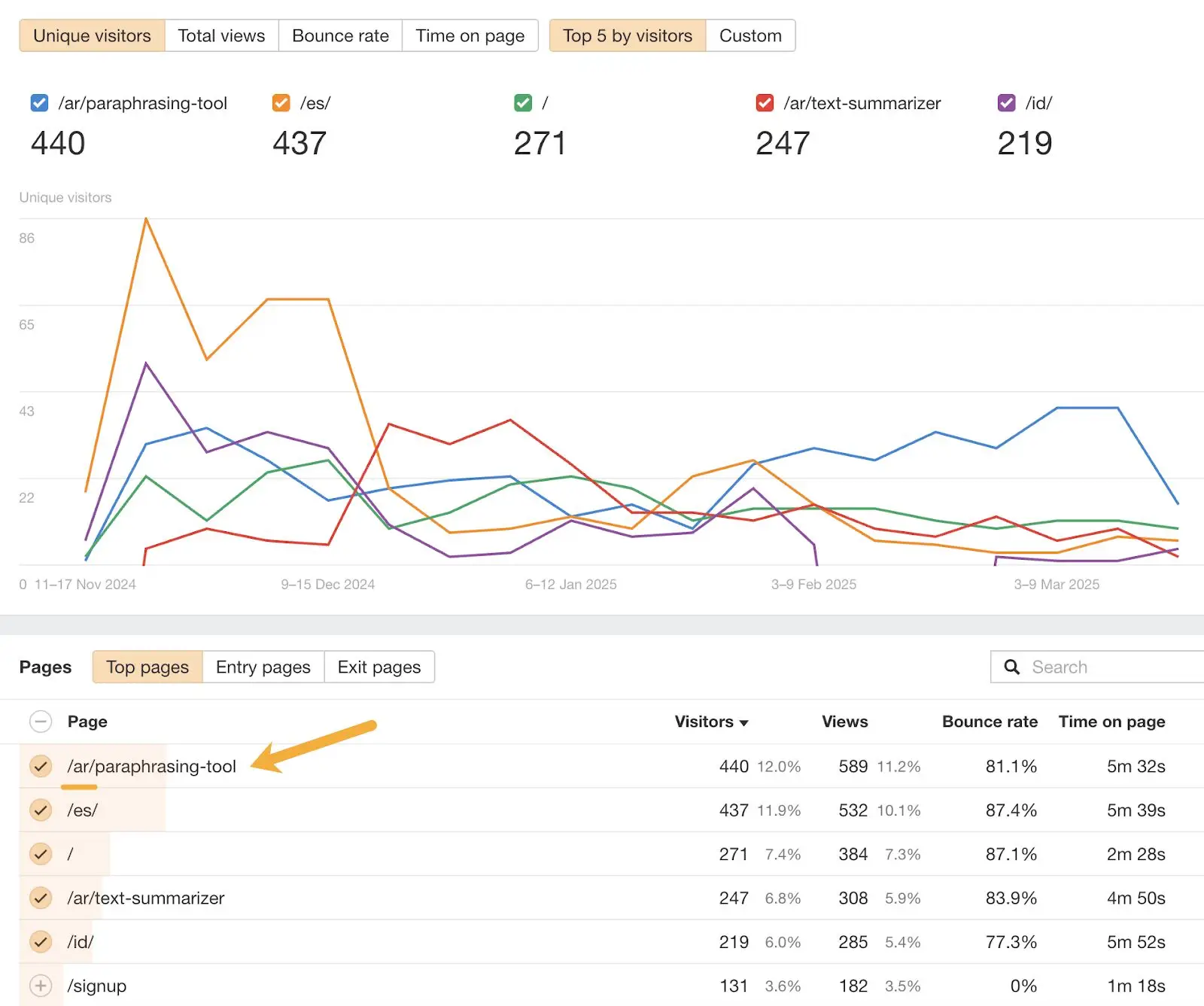Sort by the Views column header
The image size is (1204, 1006).
[844, 722]
